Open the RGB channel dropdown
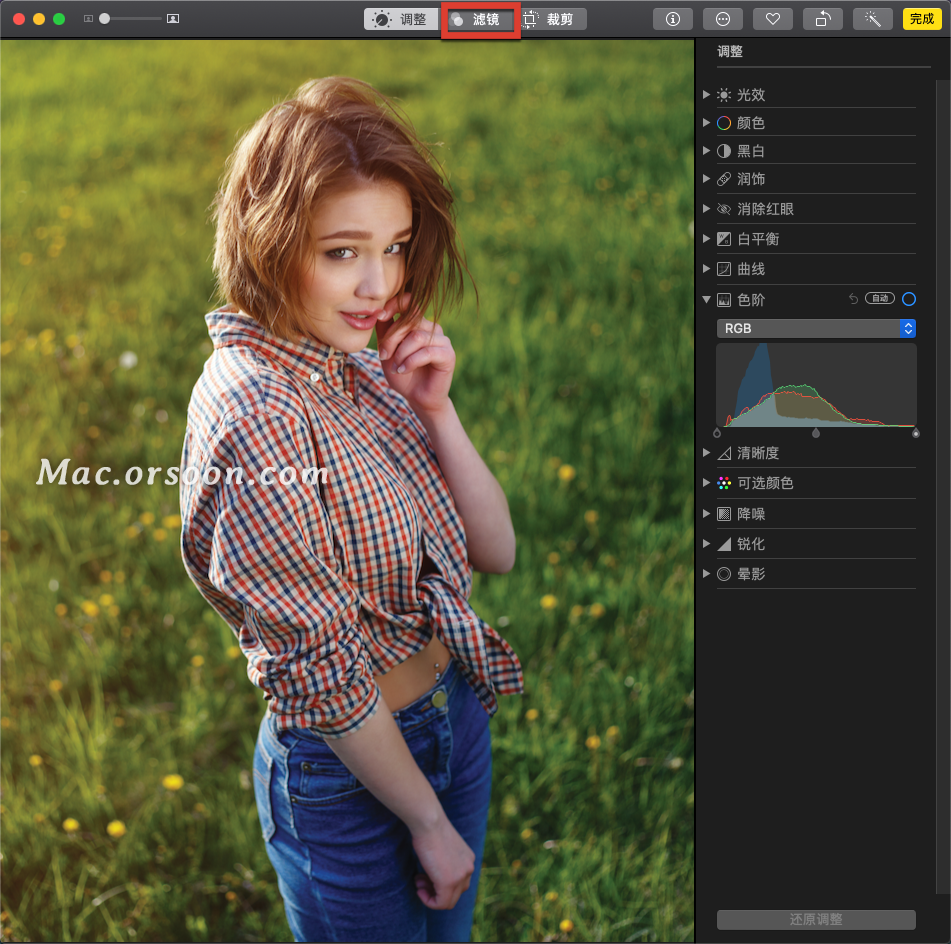The height and width of the screenshot is (944, 951). pyautogui.click(x=816, y=328)
